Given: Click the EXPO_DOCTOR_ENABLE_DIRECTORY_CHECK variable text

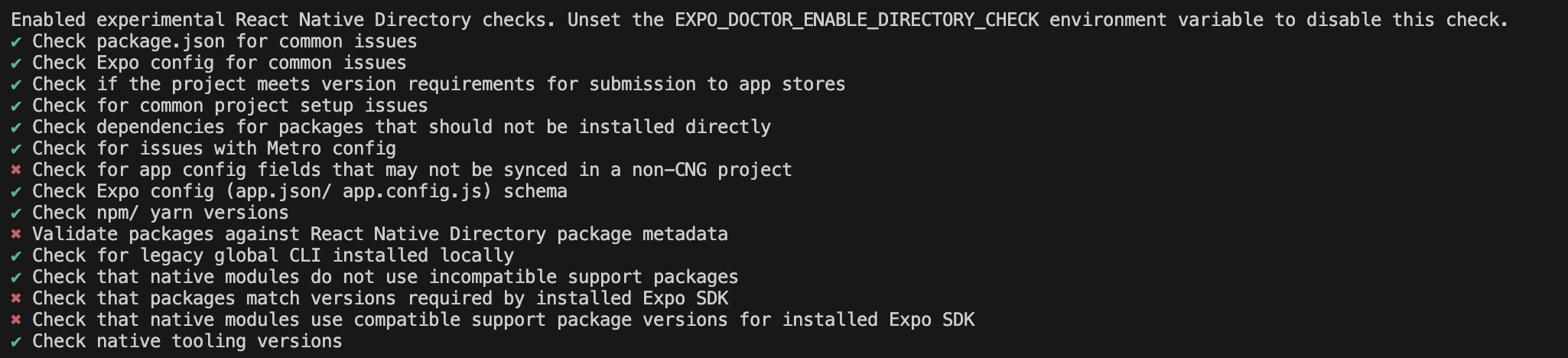Looking at the screenshot, I should click(857, 20).
